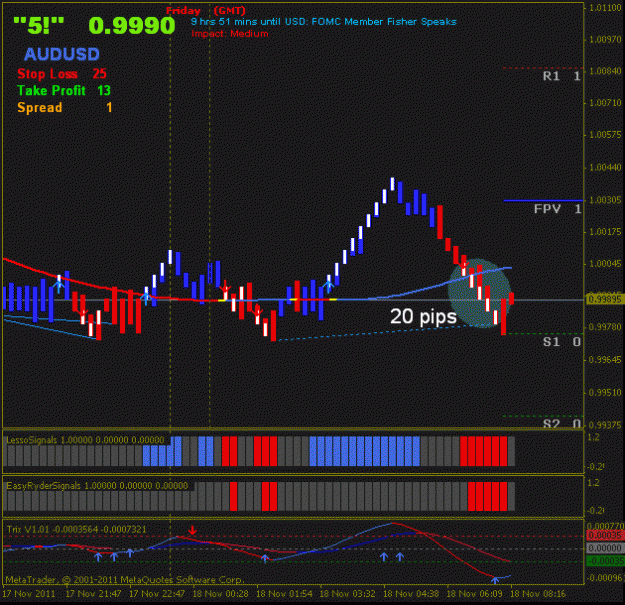This screenshot has height=605, width=625.
Task: Click the Trix V1.01 indicator label
Action: tap(77, 530)
